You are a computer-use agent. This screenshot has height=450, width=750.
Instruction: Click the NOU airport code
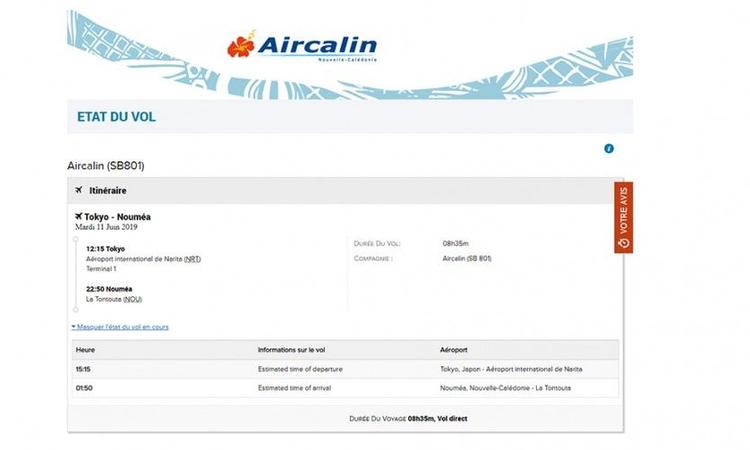click(x=132, y=299)
